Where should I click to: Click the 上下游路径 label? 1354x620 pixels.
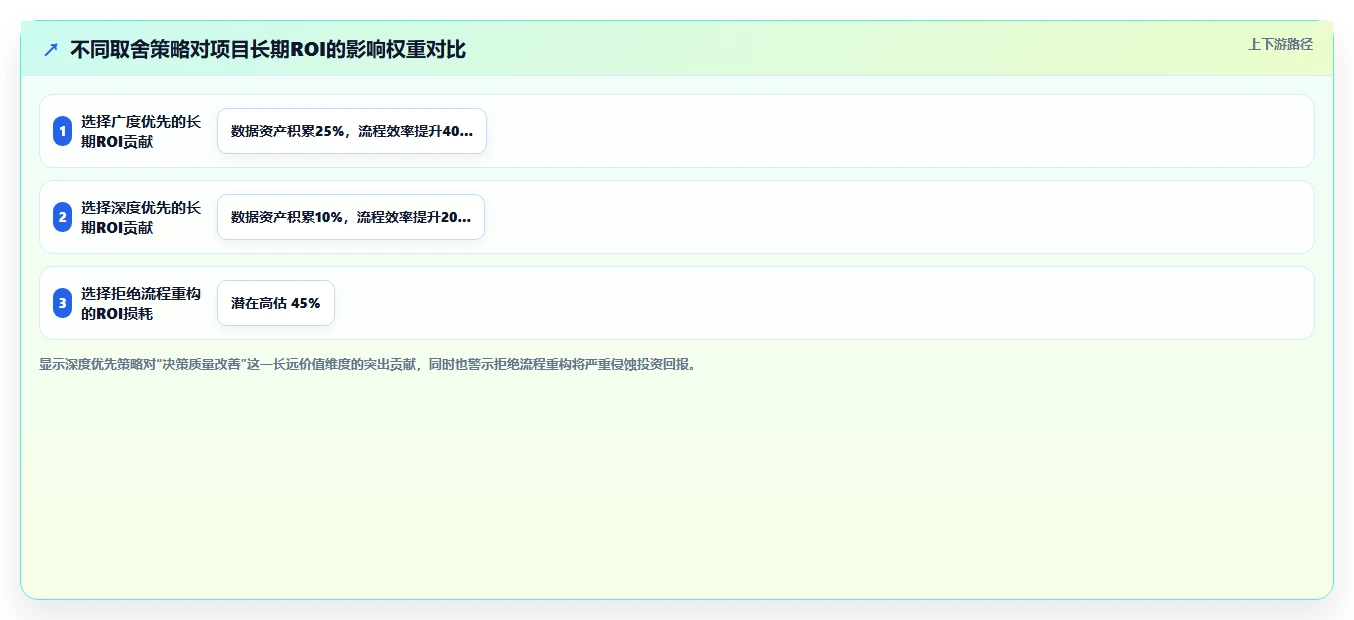(x=1280, y=44)
